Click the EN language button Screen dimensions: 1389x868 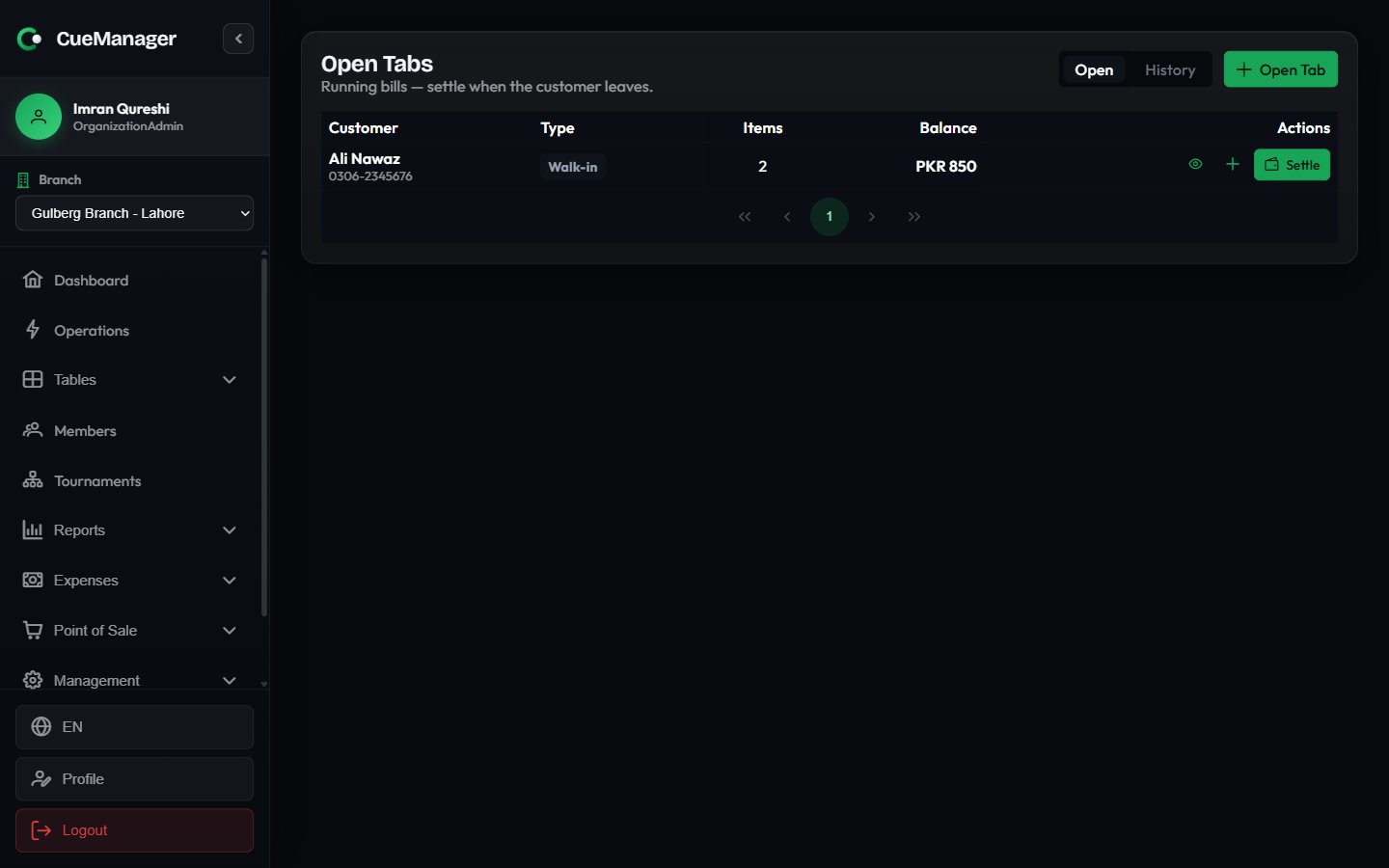(134, 727)
